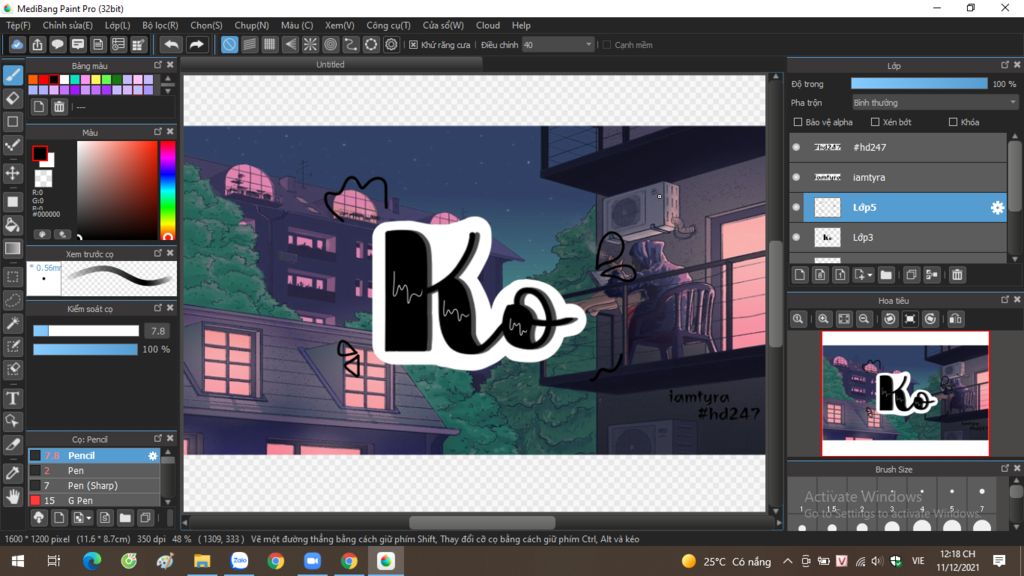The width and height of the screenshot is (1024, 576).
Task: Undock the Hoa tiêu navigator panel
Action: point(1005,300)
